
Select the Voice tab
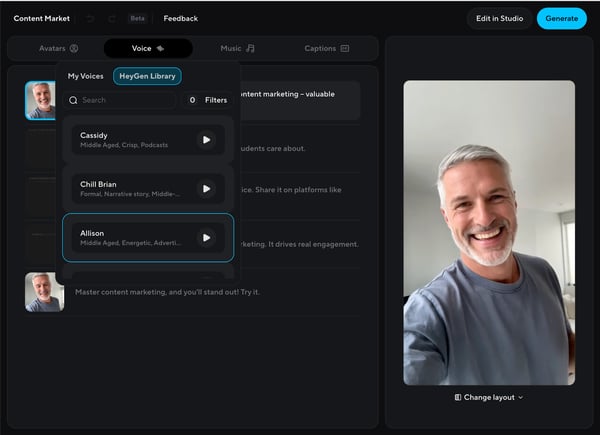[x=148, y=48]
